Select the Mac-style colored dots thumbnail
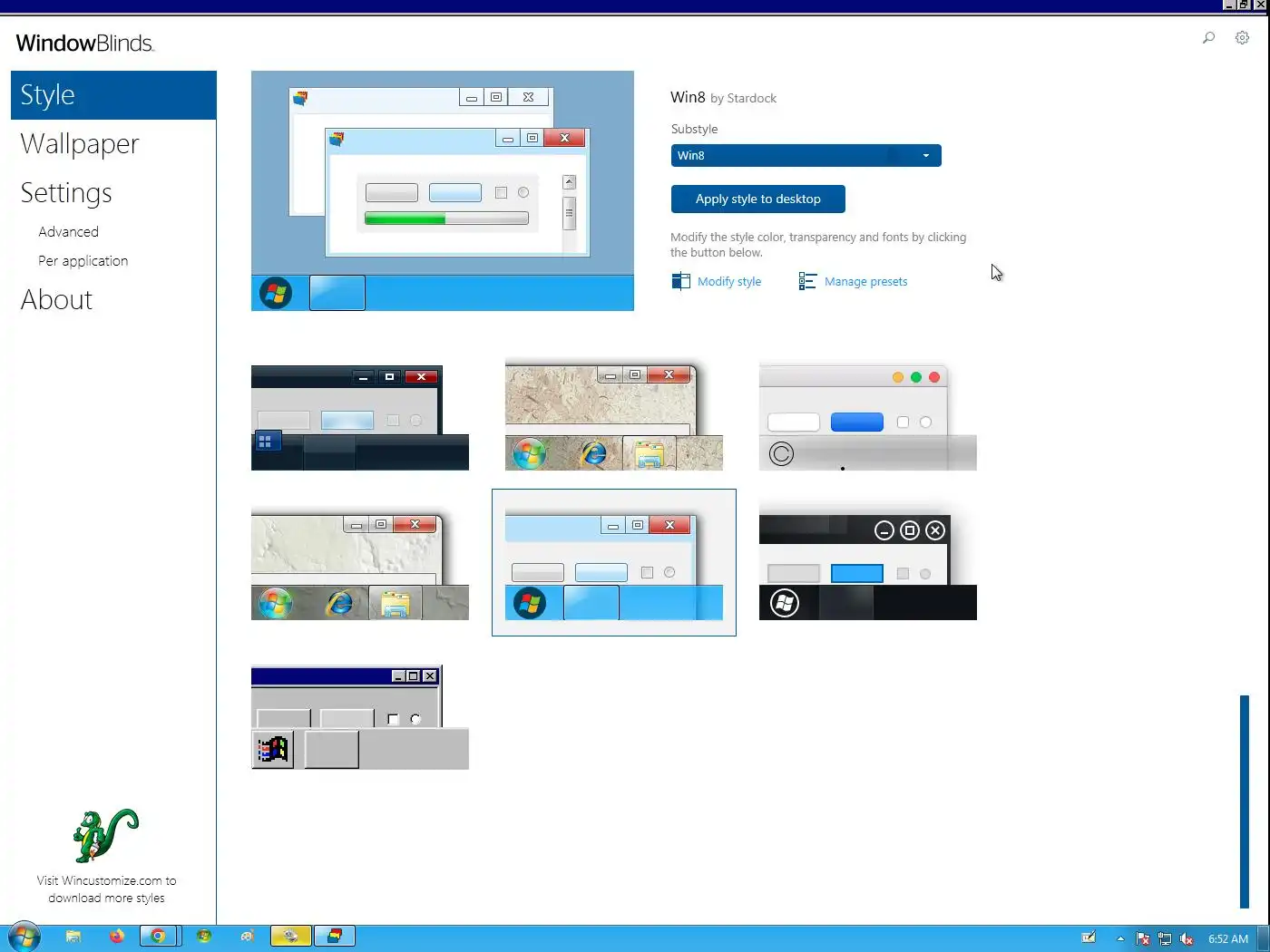 tap(868, 417)
